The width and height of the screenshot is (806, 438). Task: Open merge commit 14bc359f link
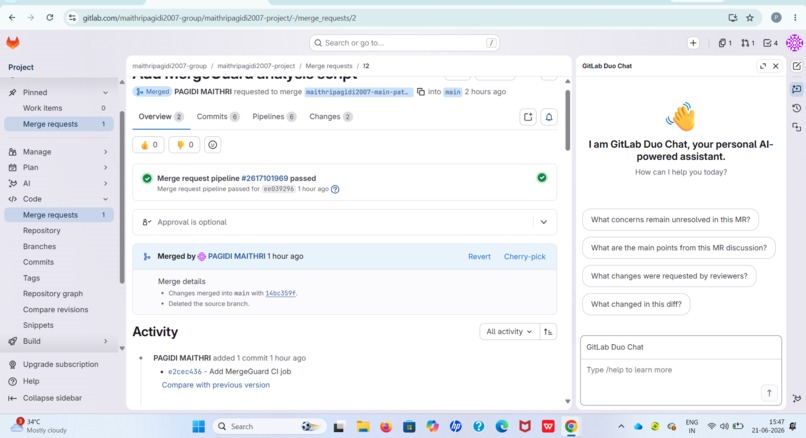click(x=280, y=293)
